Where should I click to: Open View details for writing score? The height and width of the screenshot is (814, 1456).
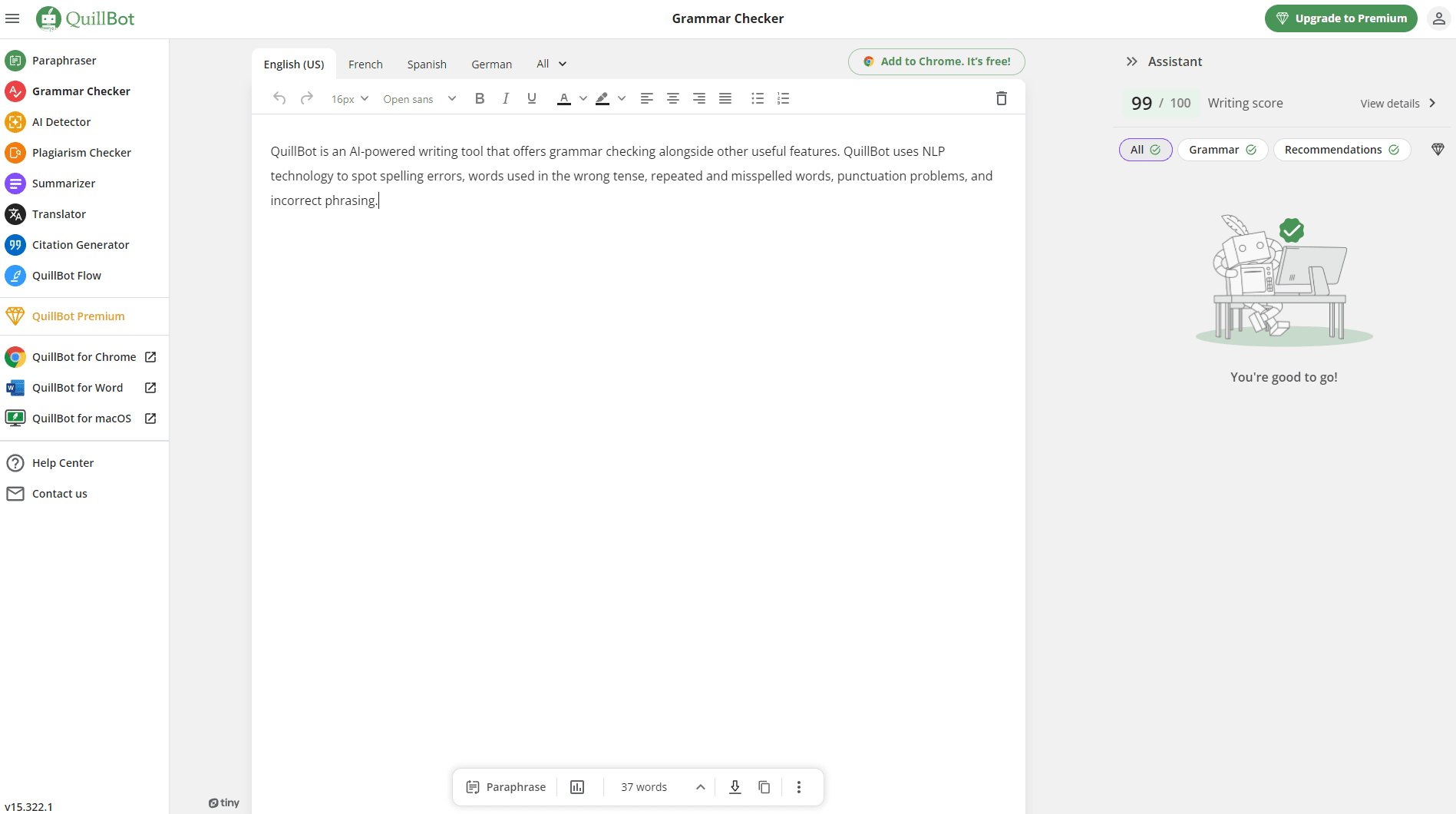(x=1398, y=104)
